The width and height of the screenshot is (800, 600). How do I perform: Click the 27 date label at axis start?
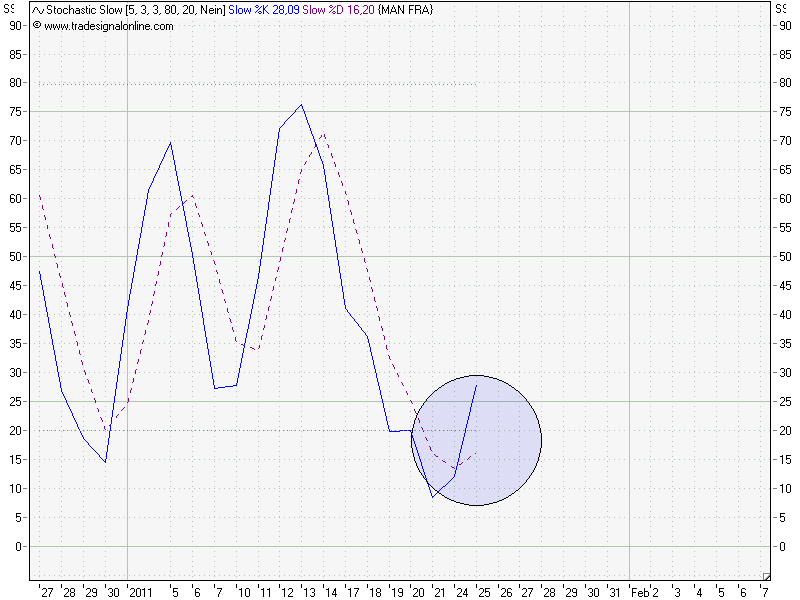pos(47,592)
